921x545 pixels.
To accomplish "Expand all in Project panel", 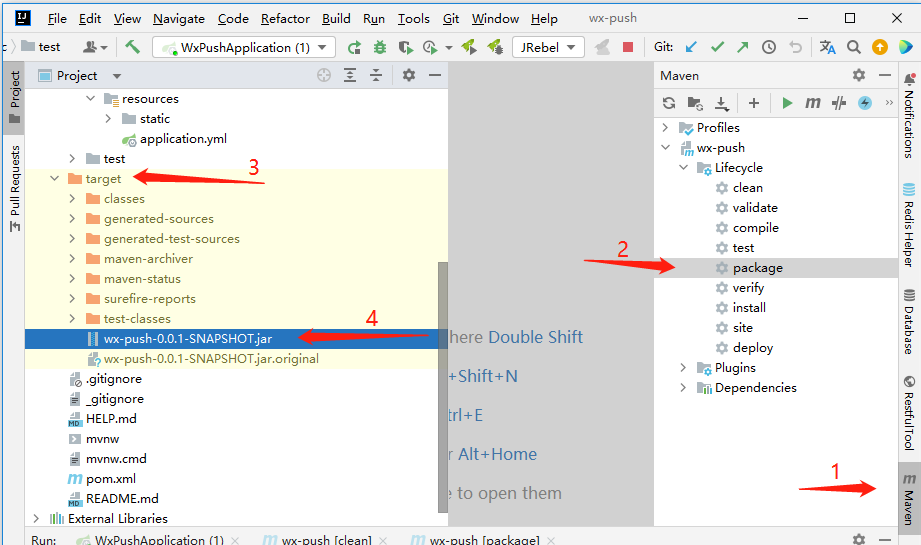I will coord(350,75).
